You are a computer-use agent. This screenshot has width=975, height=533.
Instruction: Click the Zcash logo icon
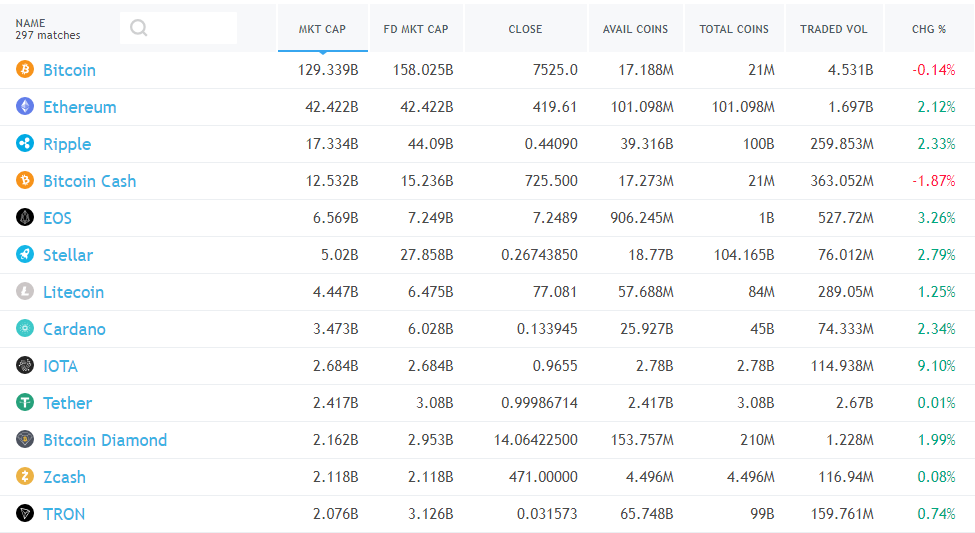pos(25,476)
